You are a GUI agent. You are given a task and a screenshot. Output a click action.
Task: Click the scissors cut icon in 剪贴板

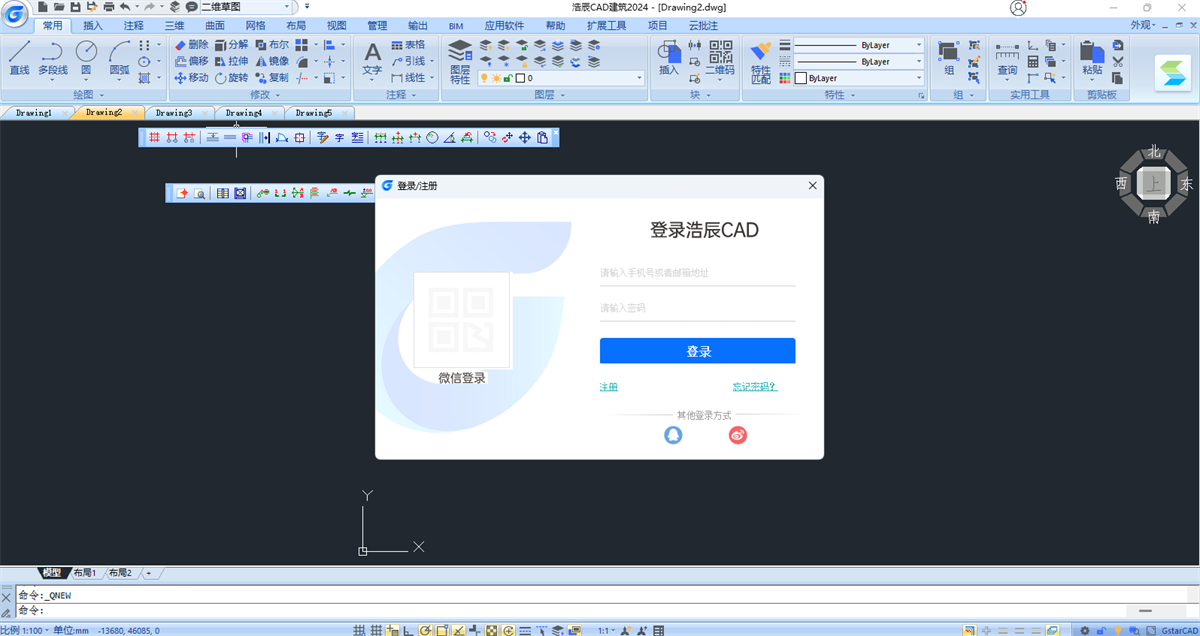[1118, 61]
